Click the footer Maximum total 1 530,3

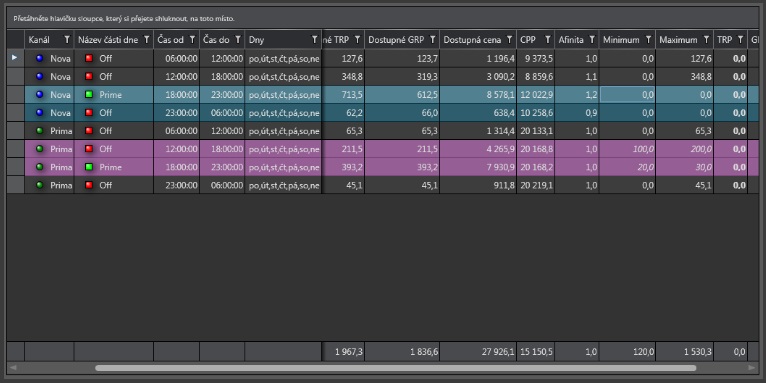(x=685, y=352)
